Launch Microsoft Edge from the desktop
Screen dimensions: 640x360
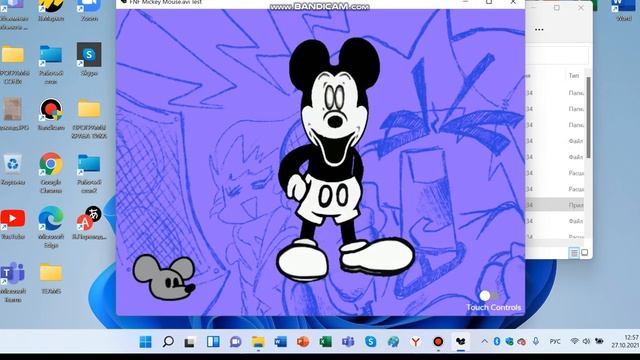coord(51,227)
